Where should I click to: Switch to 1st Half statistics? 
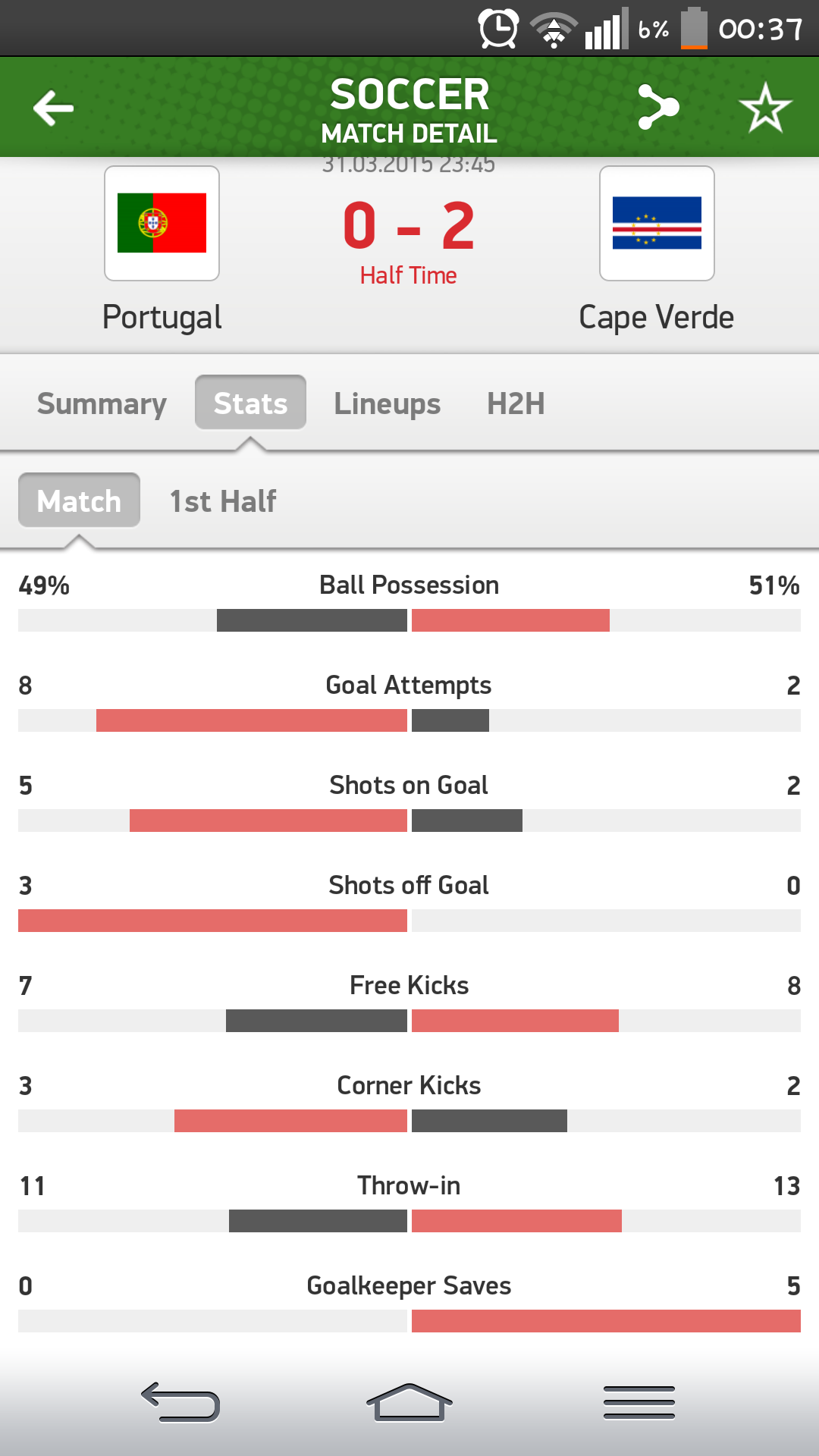tap(223, 501)
